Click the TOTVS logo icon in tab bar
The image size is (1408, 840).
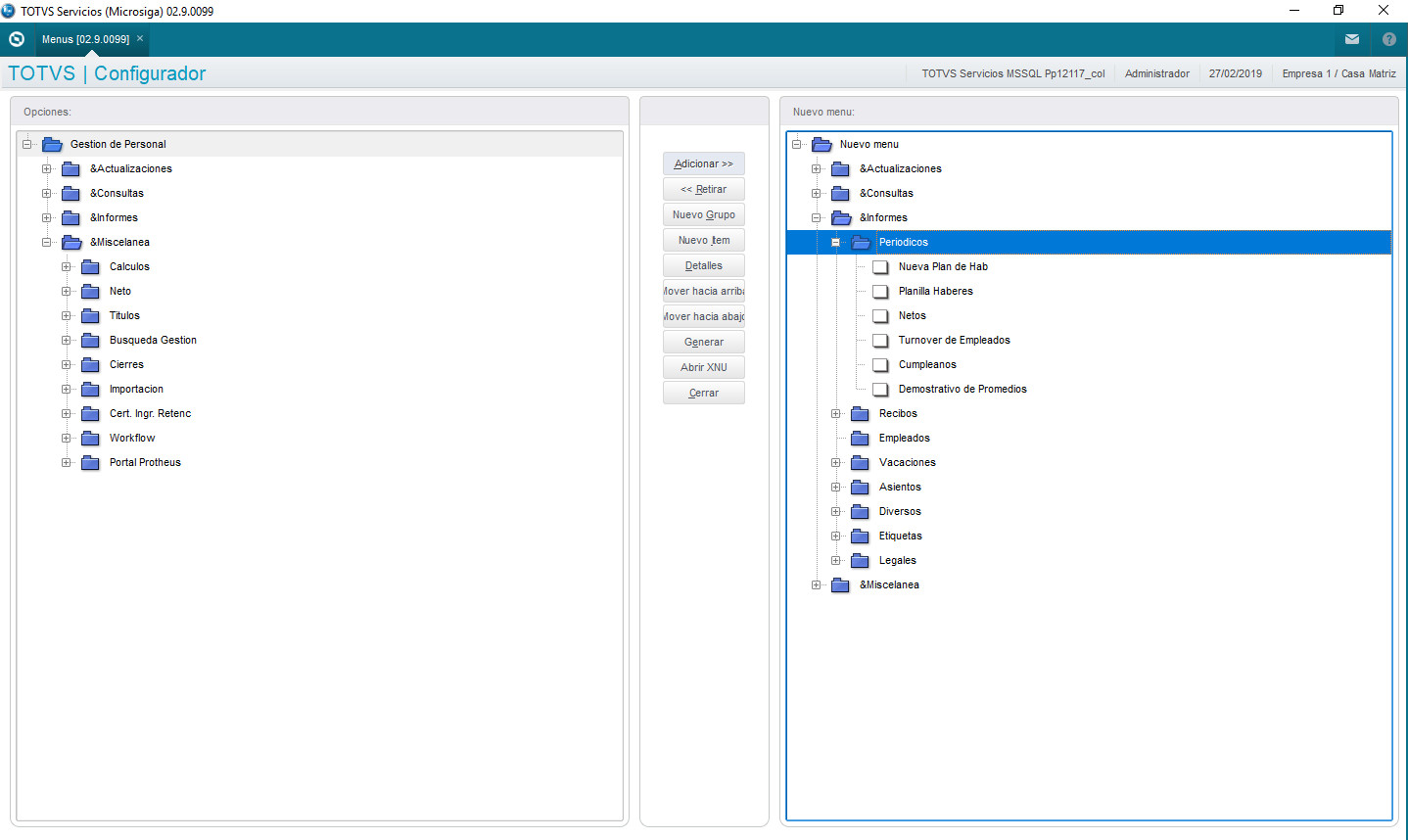click(17, 39)
